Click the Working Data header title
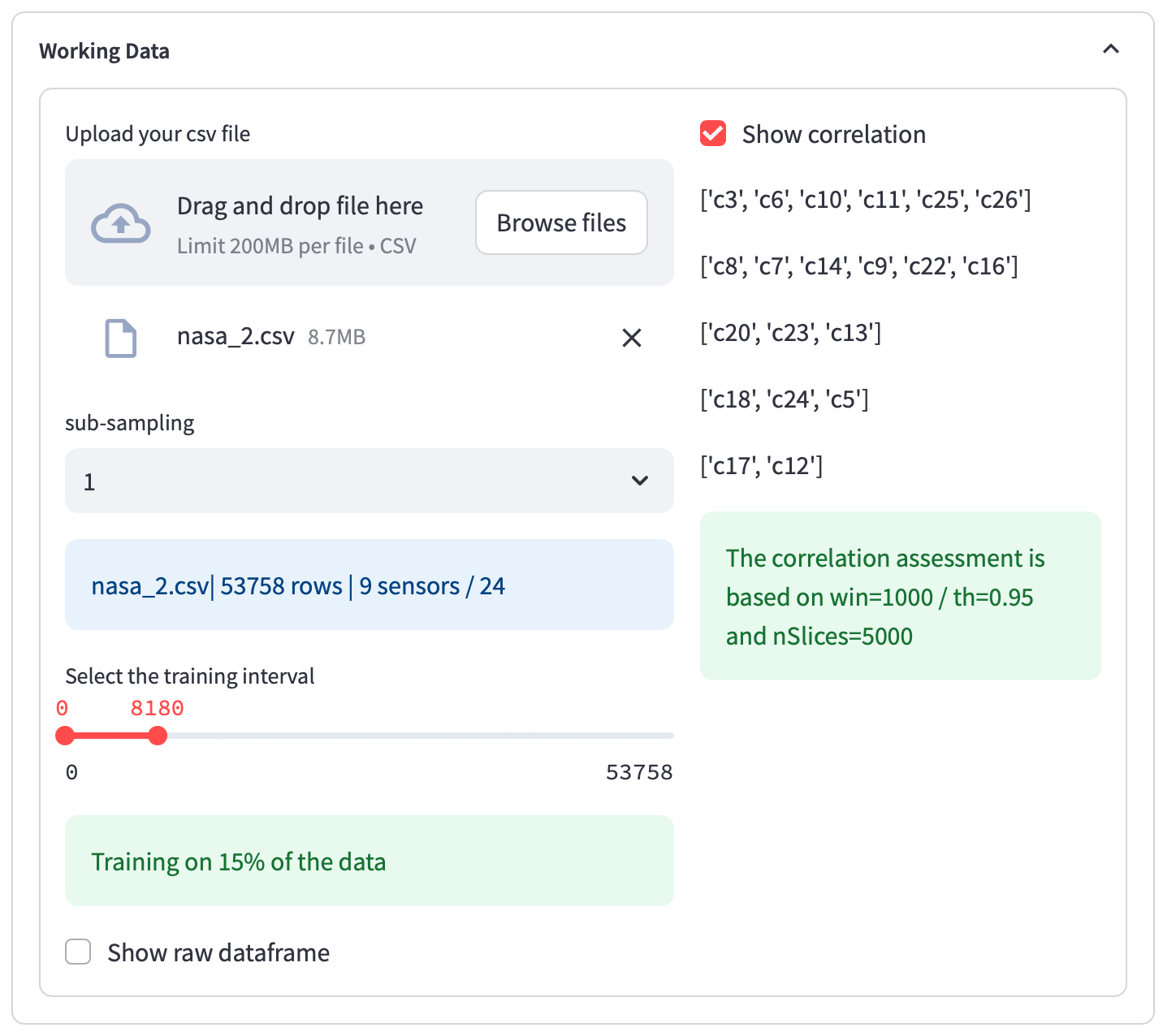The image size is (1163, 1036). (x=105, y=51)
